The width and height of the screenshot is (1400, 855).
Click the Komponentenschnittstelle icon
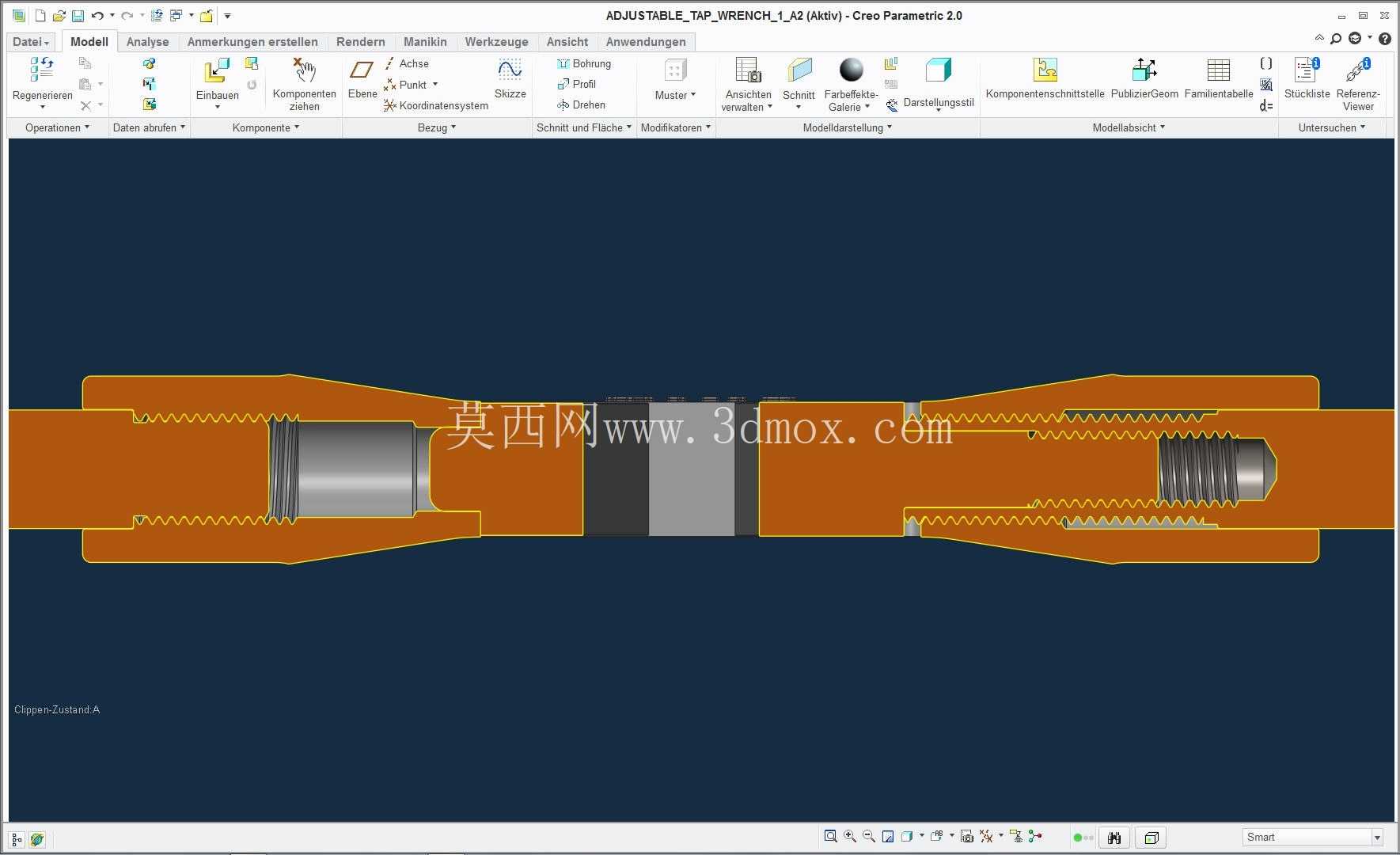coord(1045,70)
